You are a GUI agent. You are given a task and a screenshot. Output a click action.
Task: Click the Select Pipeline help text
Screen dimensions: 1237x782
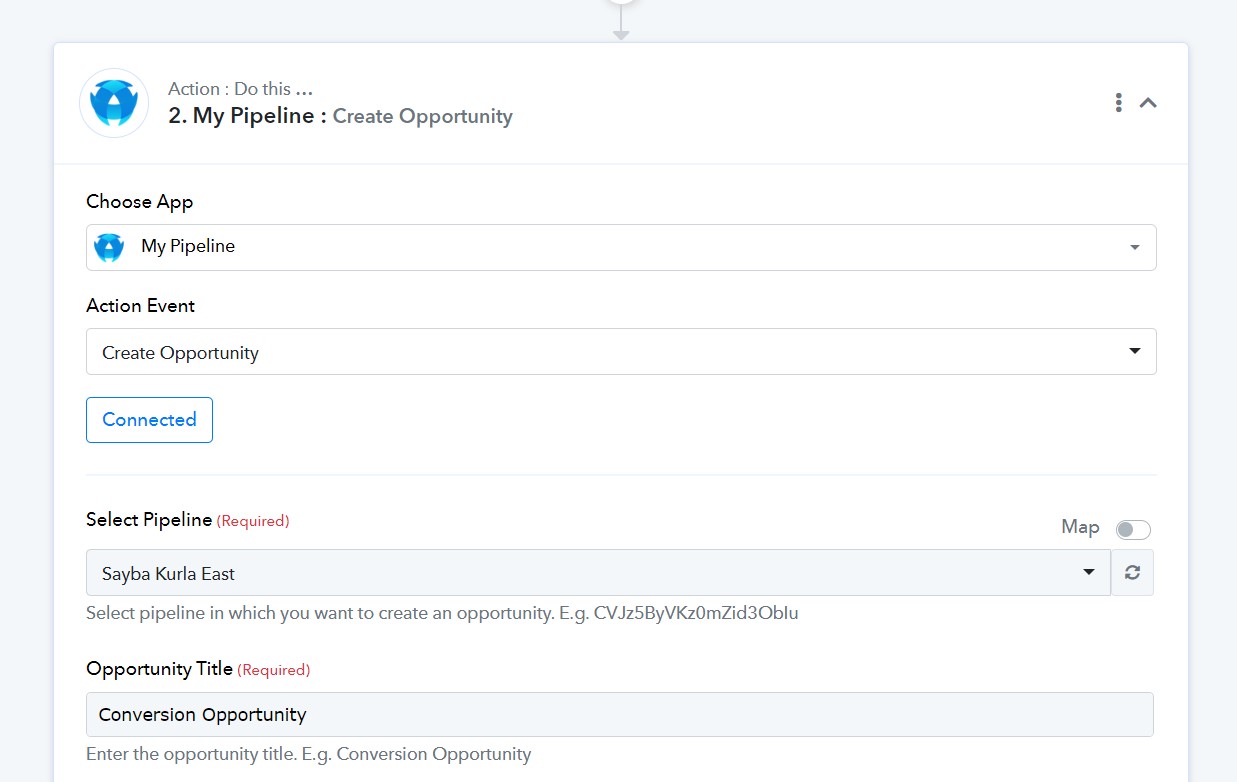pyautogui.click(x=442, y=613)
